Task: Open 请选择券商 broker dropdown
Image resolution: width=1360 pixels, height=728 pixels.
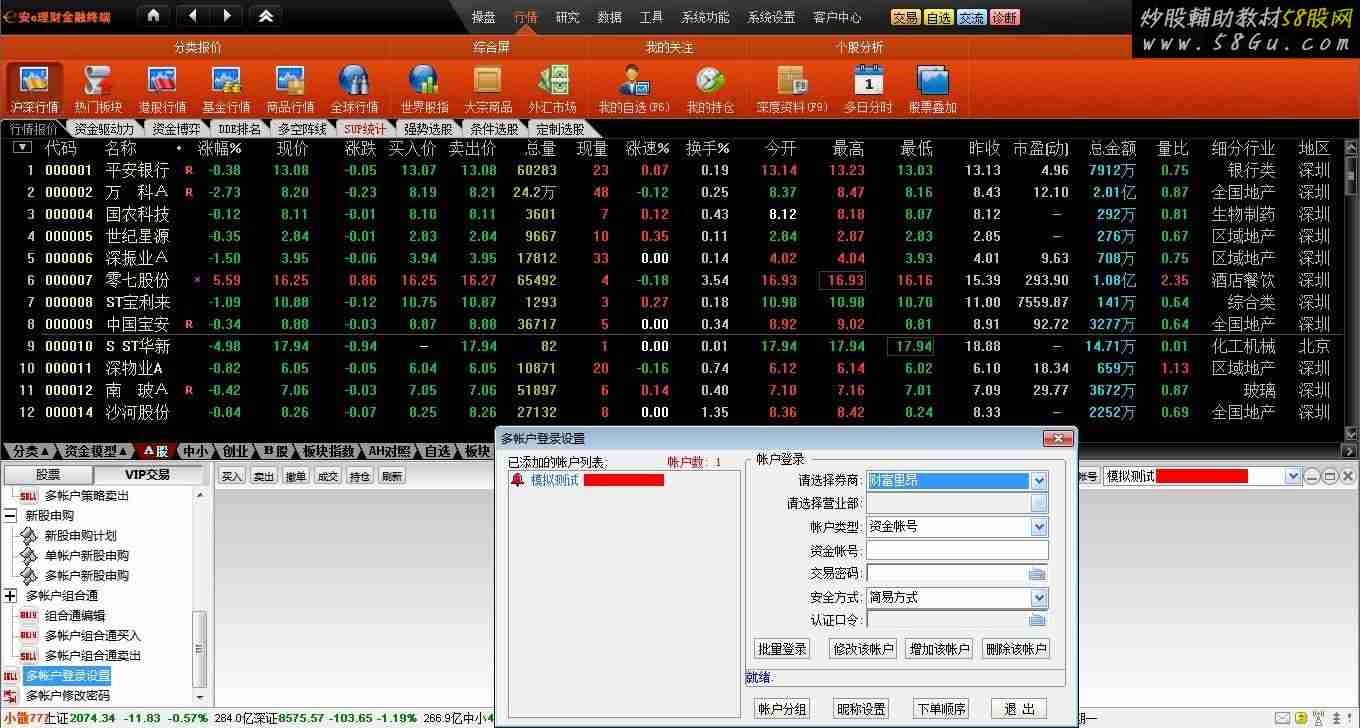Action: [1039, 481]
